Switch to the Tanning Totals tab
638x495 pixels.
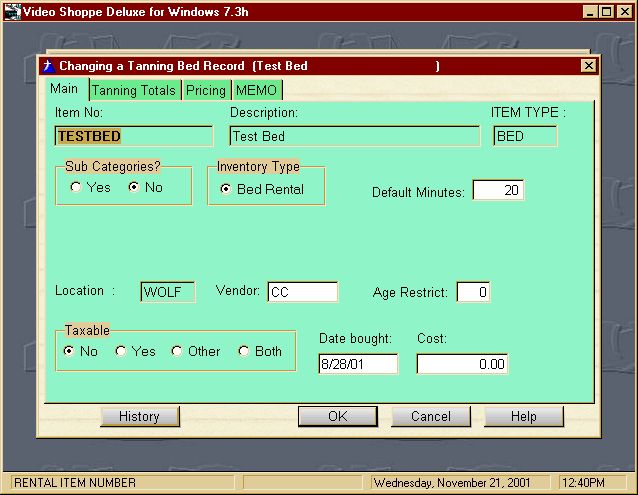click(134, 91)
